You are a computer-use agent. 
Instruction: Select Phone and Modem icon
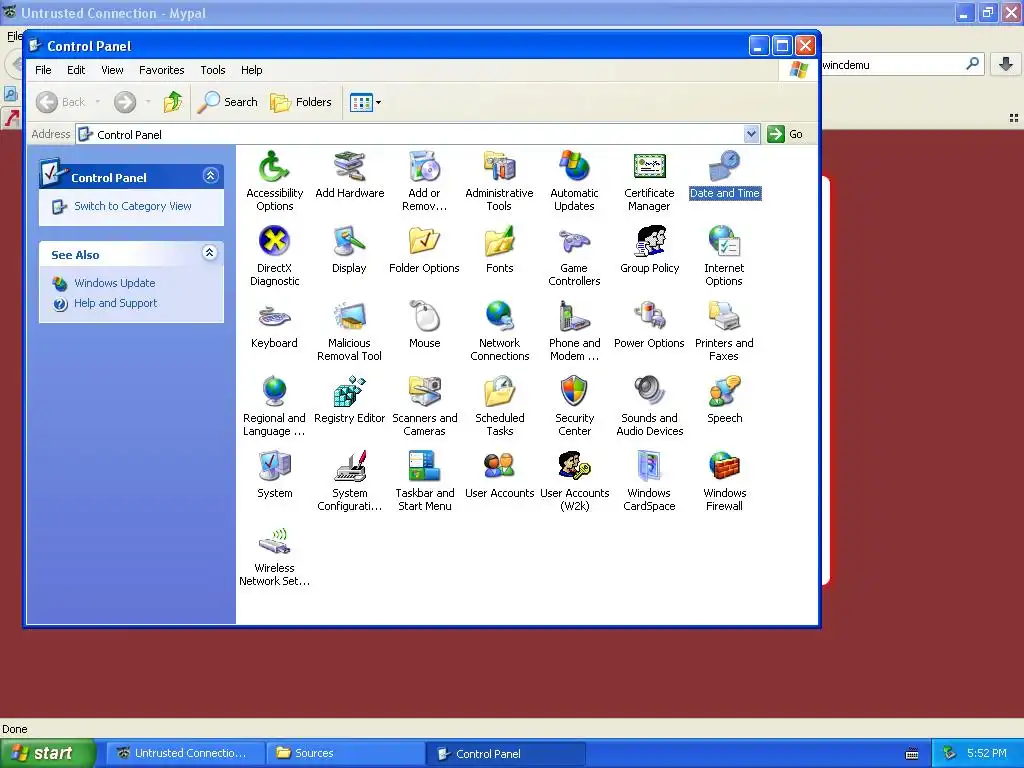pos(575,317)
